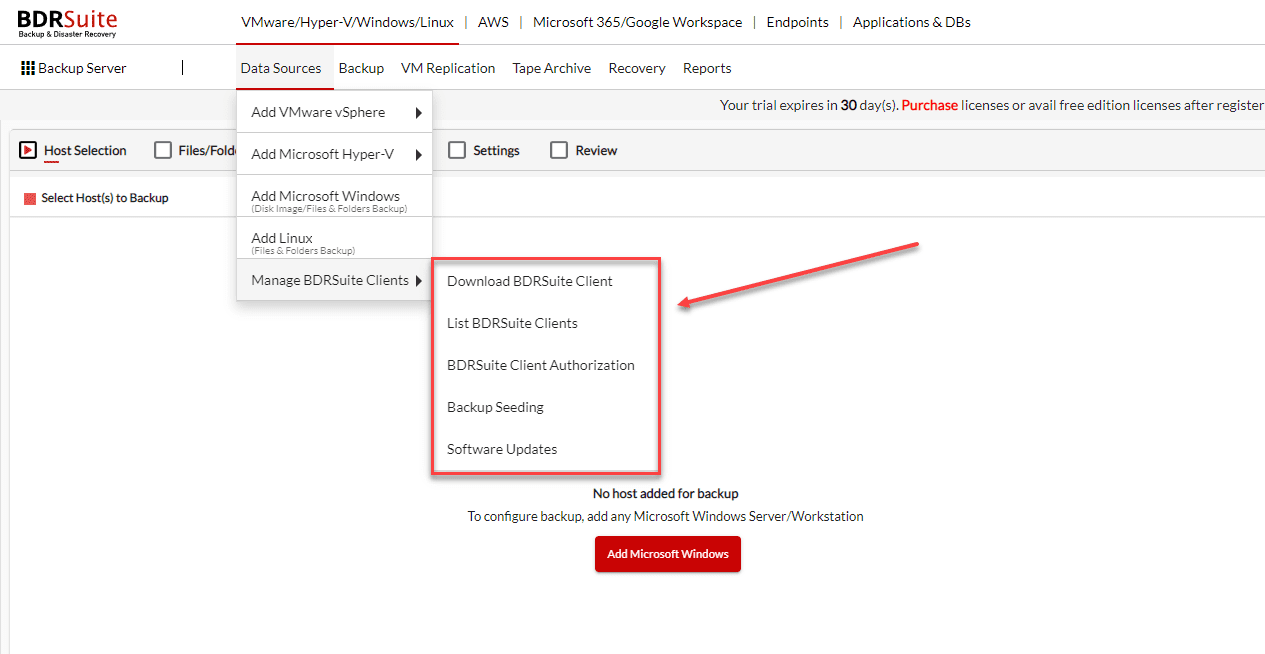
Task: Open the Tape Archive menu
Action: point(552,68)
